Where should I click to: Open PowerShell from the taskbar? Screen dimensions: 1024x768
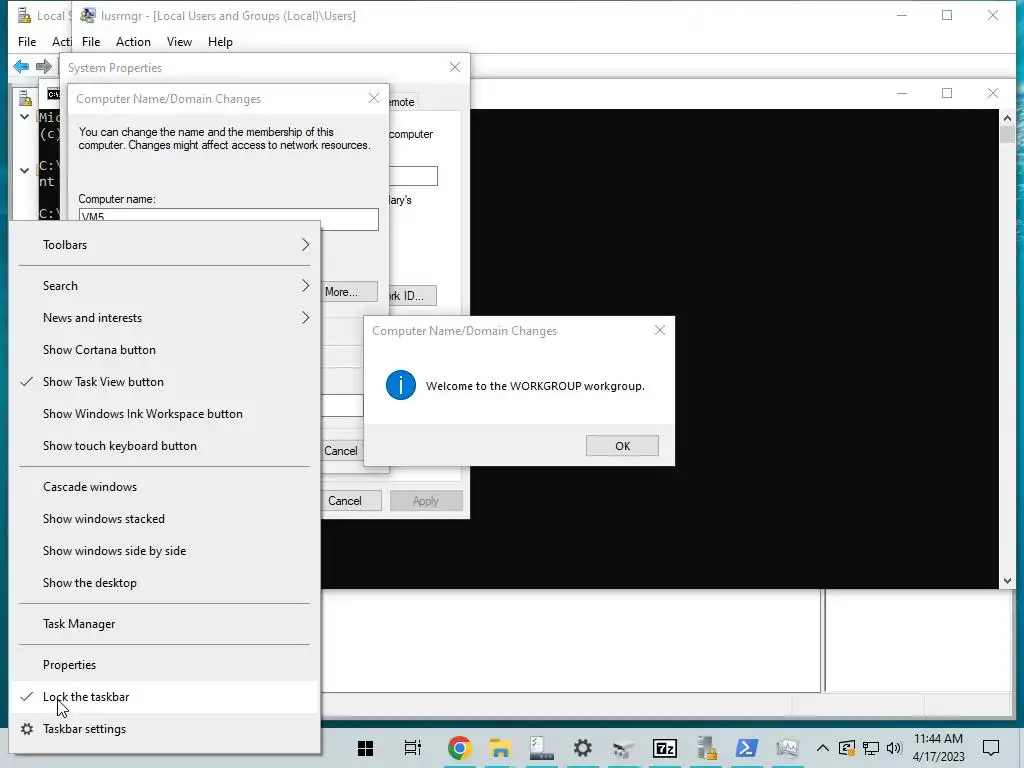pyautogui.click(x=746, y=748)
